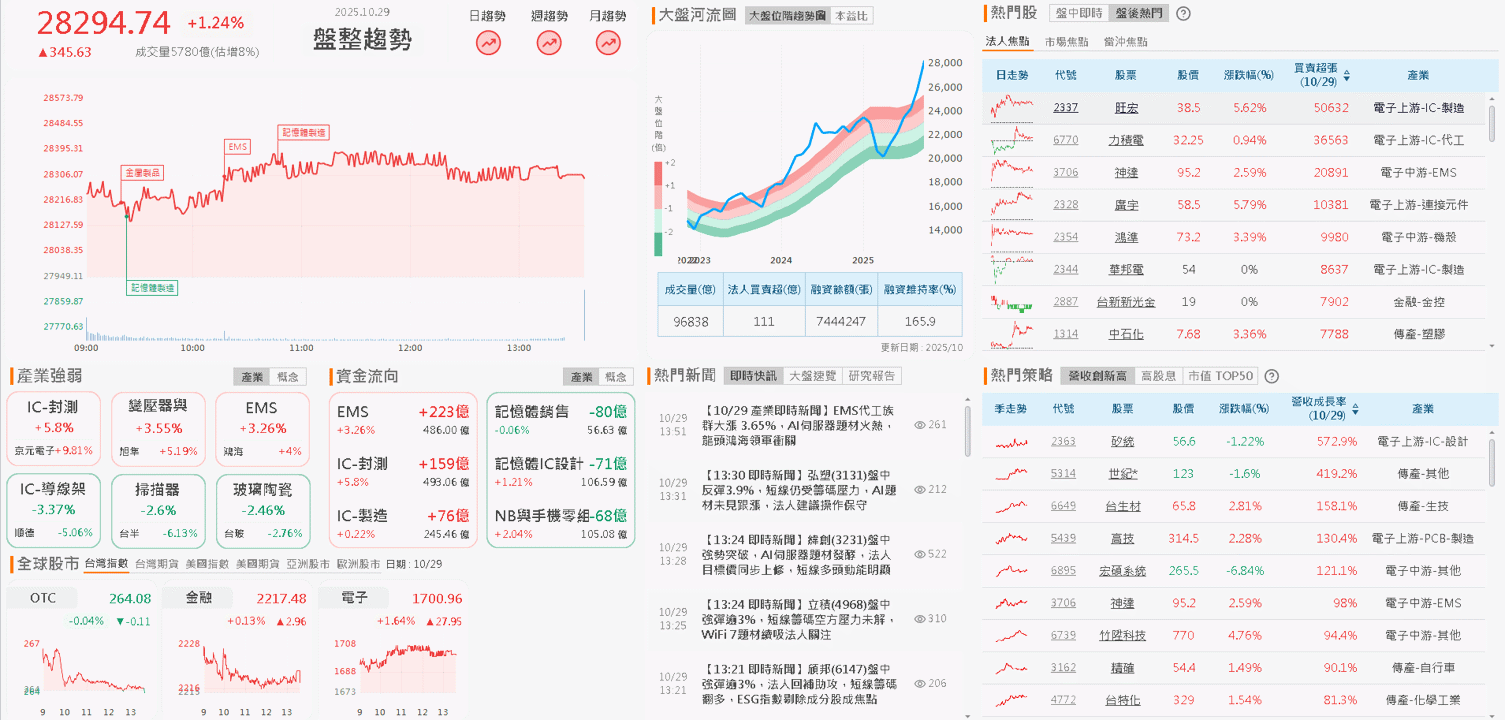Image resolution: width=1505 pixels, height=720 pixels.
Task: Select 大盤位階趨勢圖 chart view
Action: tap(787, 15)
